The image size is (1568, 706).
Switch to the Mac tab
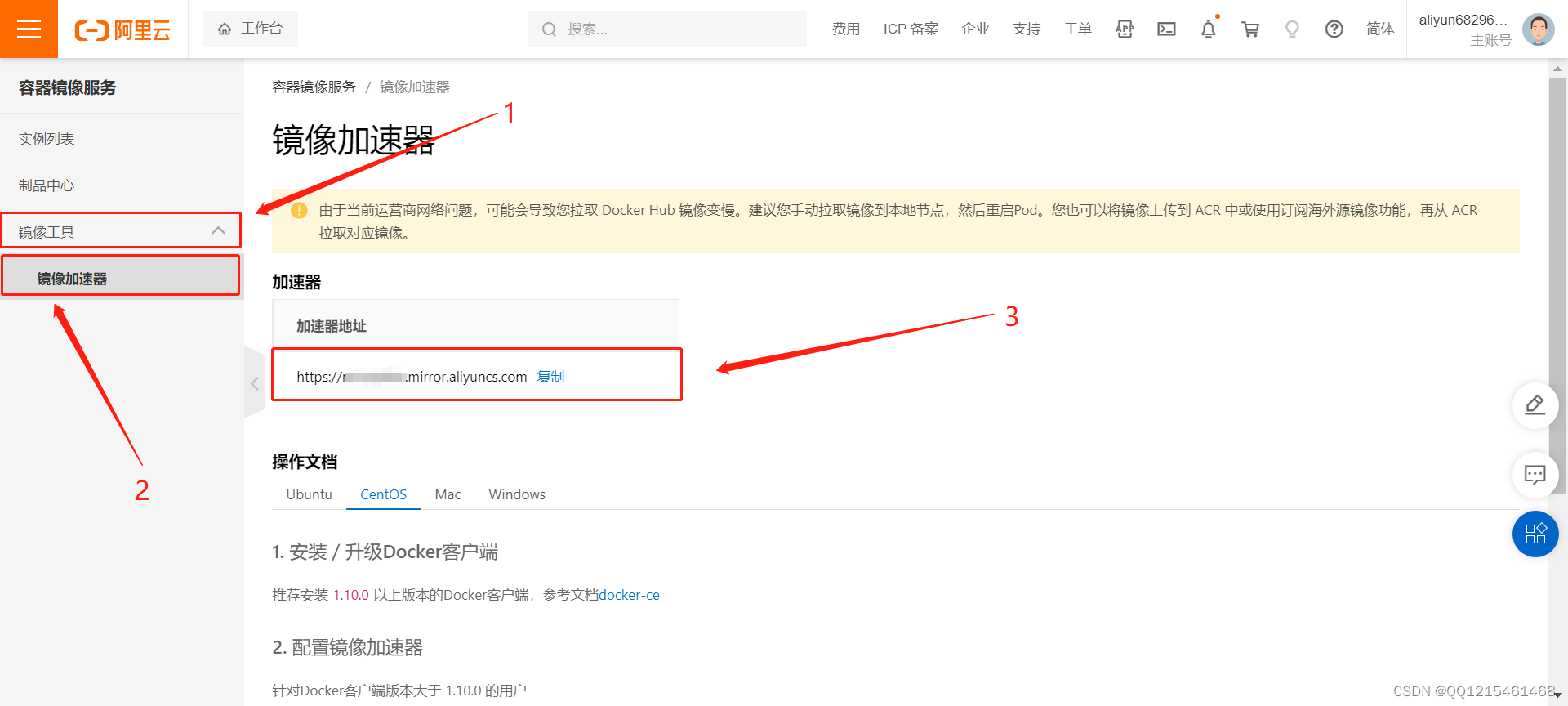click(x=448, y=494)
